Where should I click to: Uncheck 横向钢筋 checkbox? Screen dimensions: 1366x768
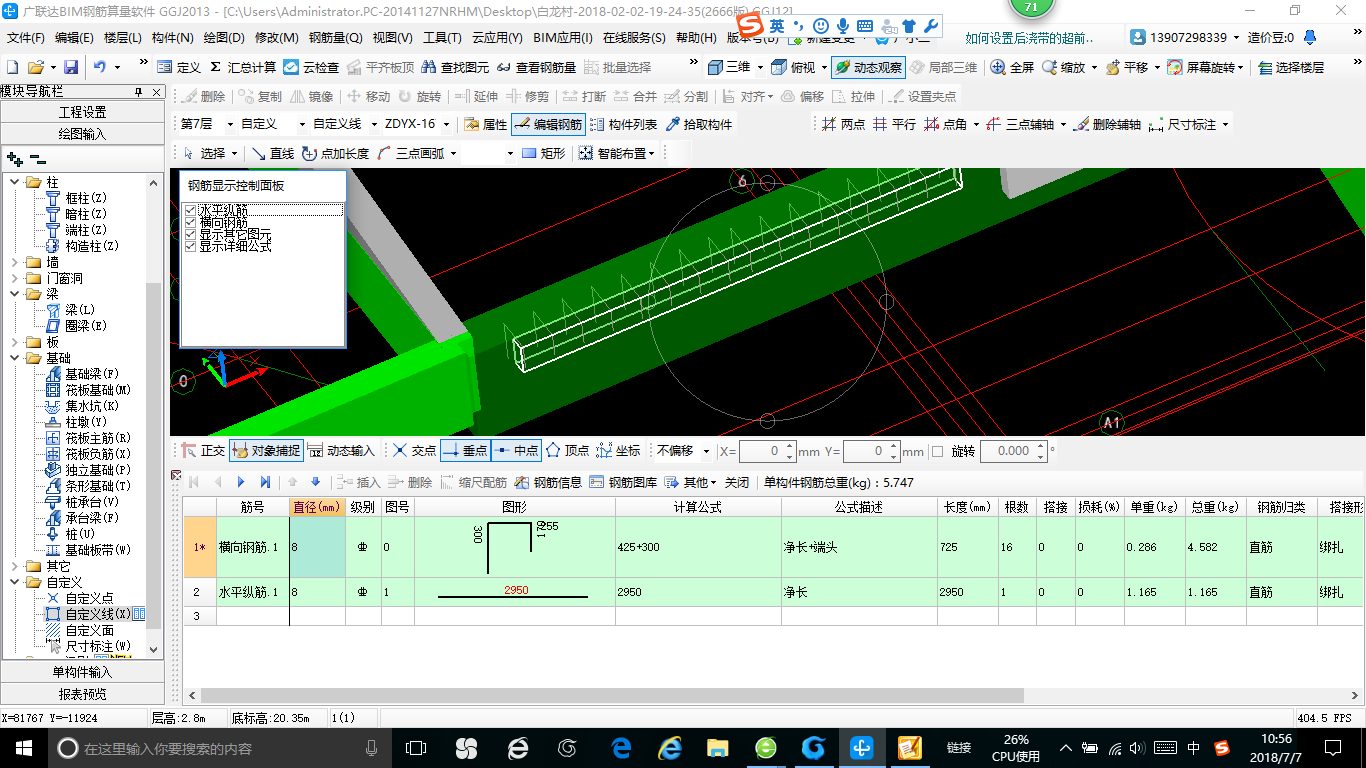tap(190, 222)
